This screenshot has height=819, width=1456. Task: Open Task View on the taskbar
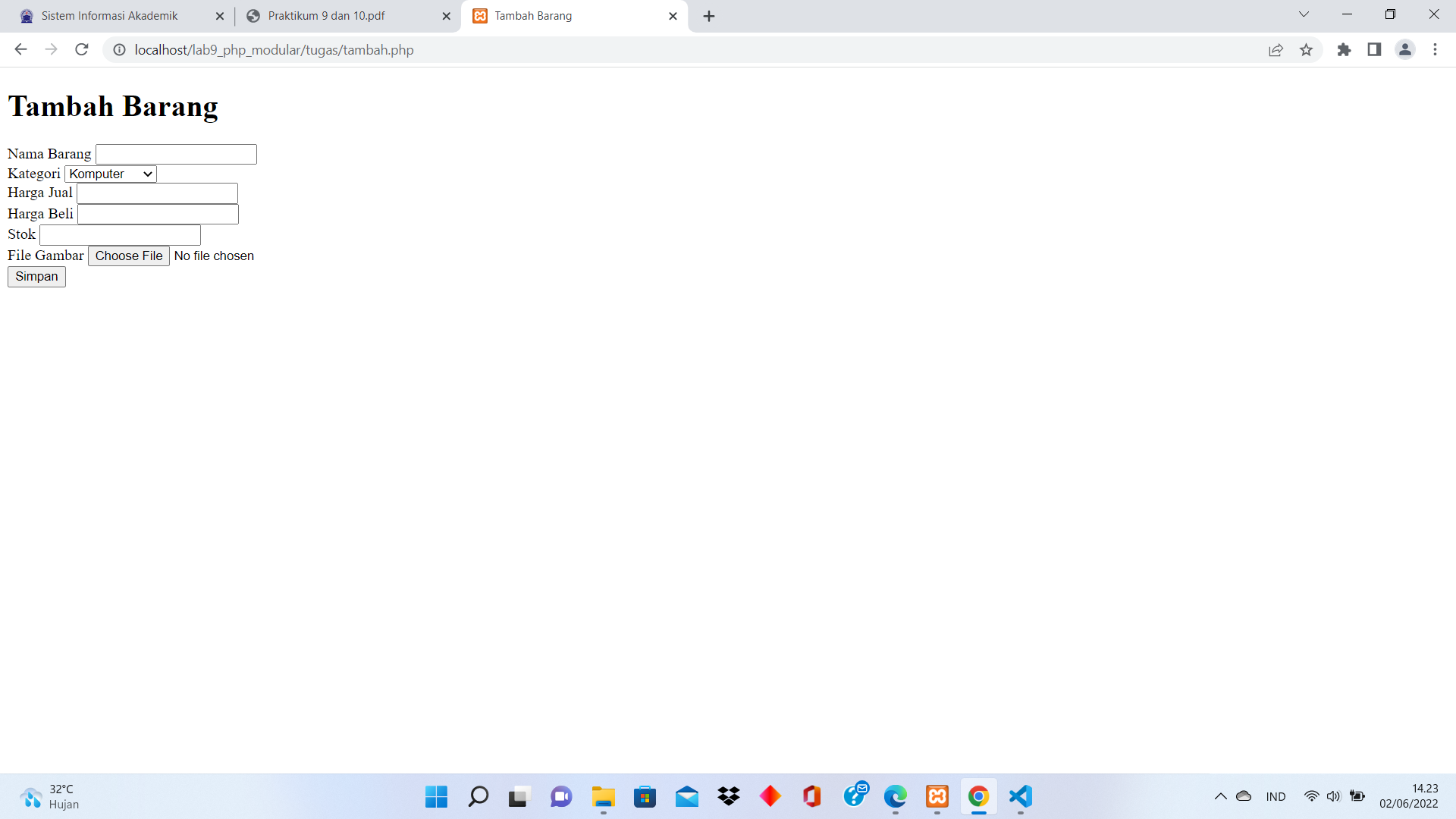click(x=518, y=796)
